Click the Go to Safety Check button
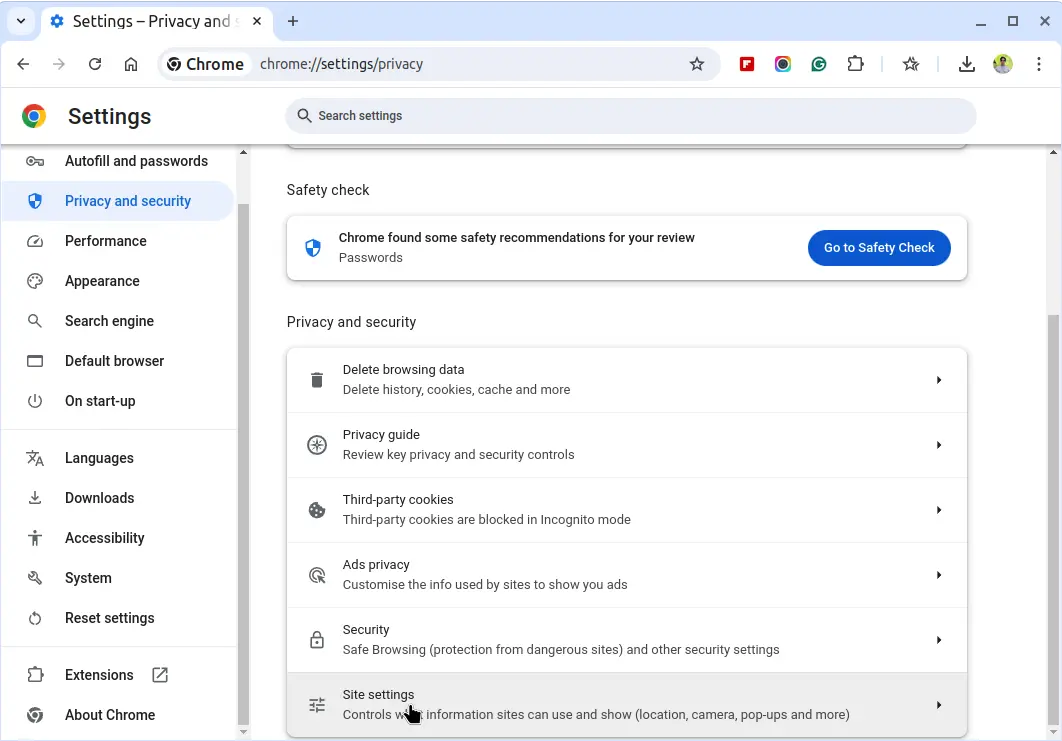Viewport: 1062px width, 741px height. pyautogui.click(x=878, y=248)
